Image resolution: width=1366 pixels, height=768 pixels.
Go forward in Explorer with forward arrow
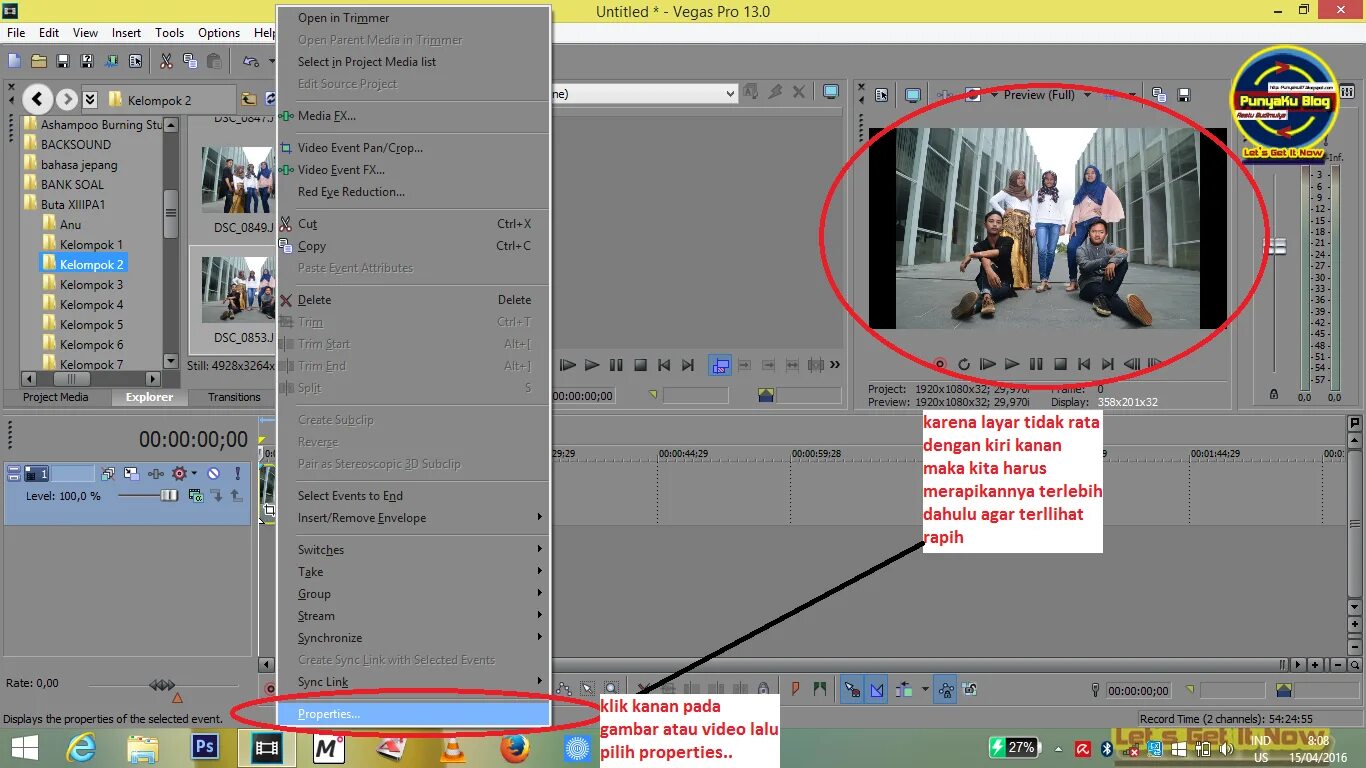67,99
